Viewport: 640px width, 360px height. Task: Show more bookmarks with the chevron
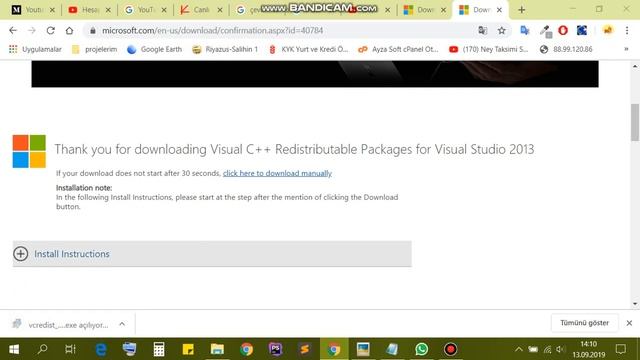(626, 49)
